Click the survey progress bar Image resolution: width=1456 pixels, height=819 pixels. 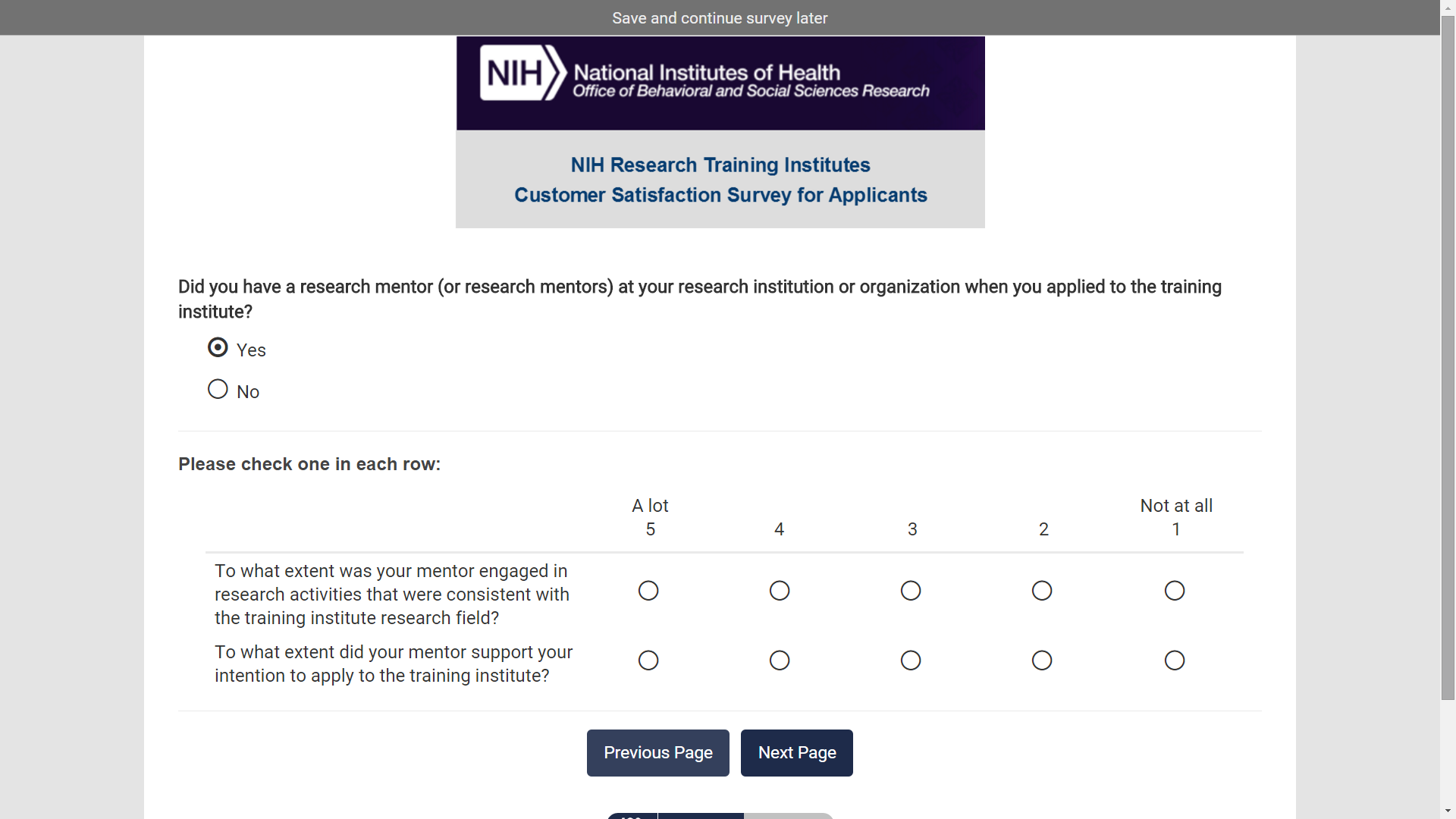coord(720,816)
